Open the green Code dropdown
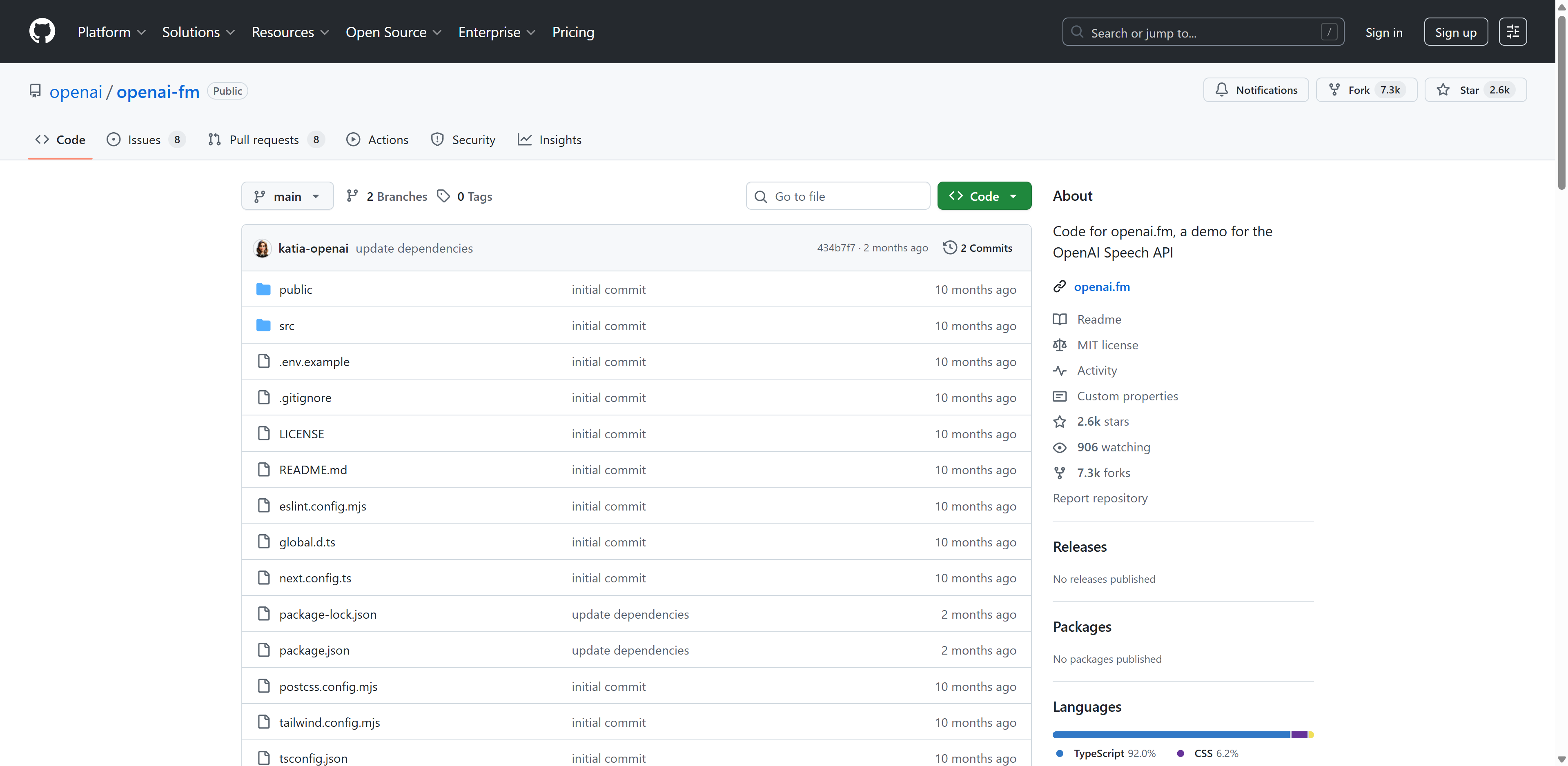This screenshot has height=766, width=1568. point(984,196)
